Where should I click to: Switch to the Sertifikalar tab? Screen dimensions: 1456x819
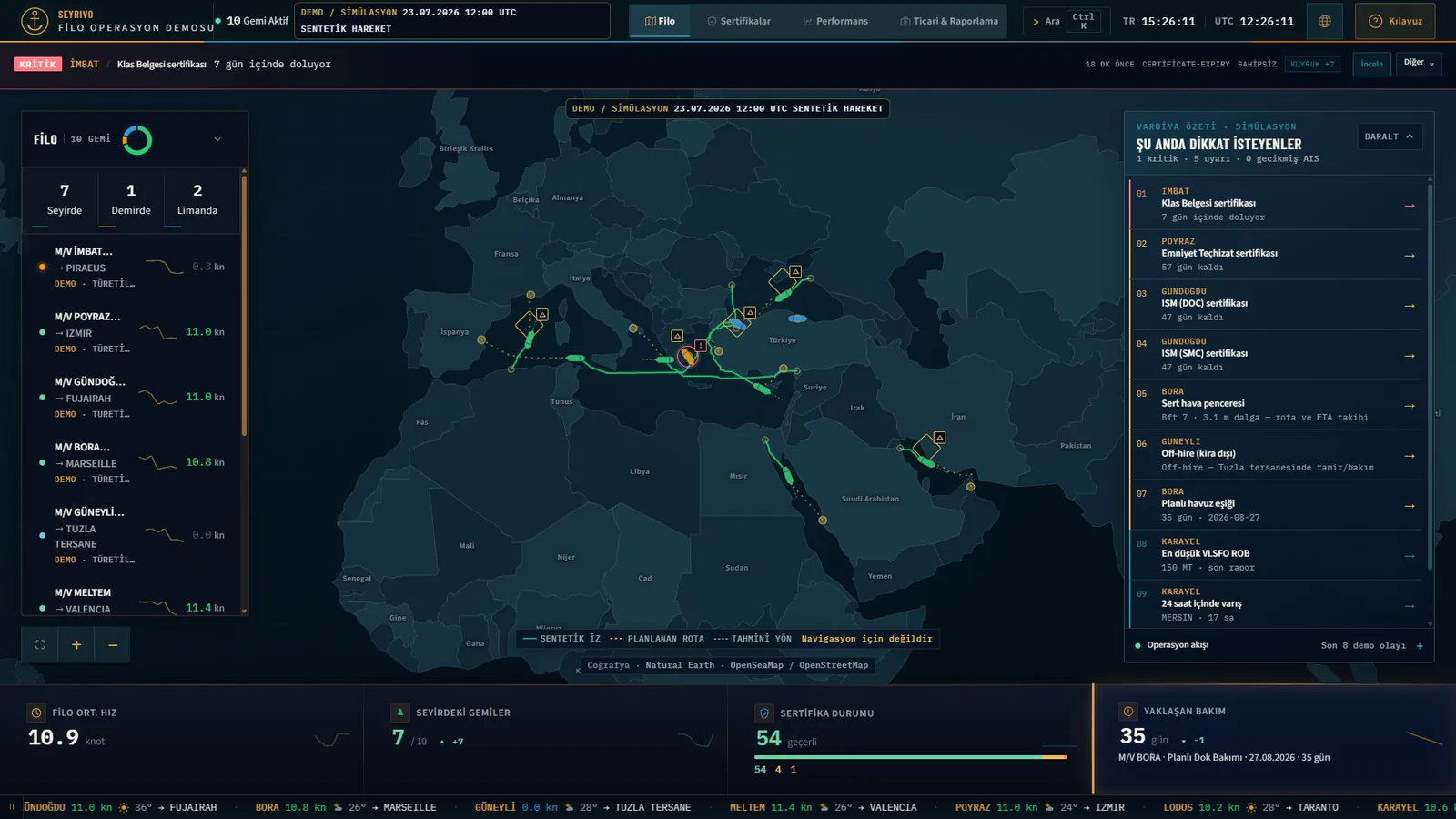pyautogui.click(x=739, y=21)
